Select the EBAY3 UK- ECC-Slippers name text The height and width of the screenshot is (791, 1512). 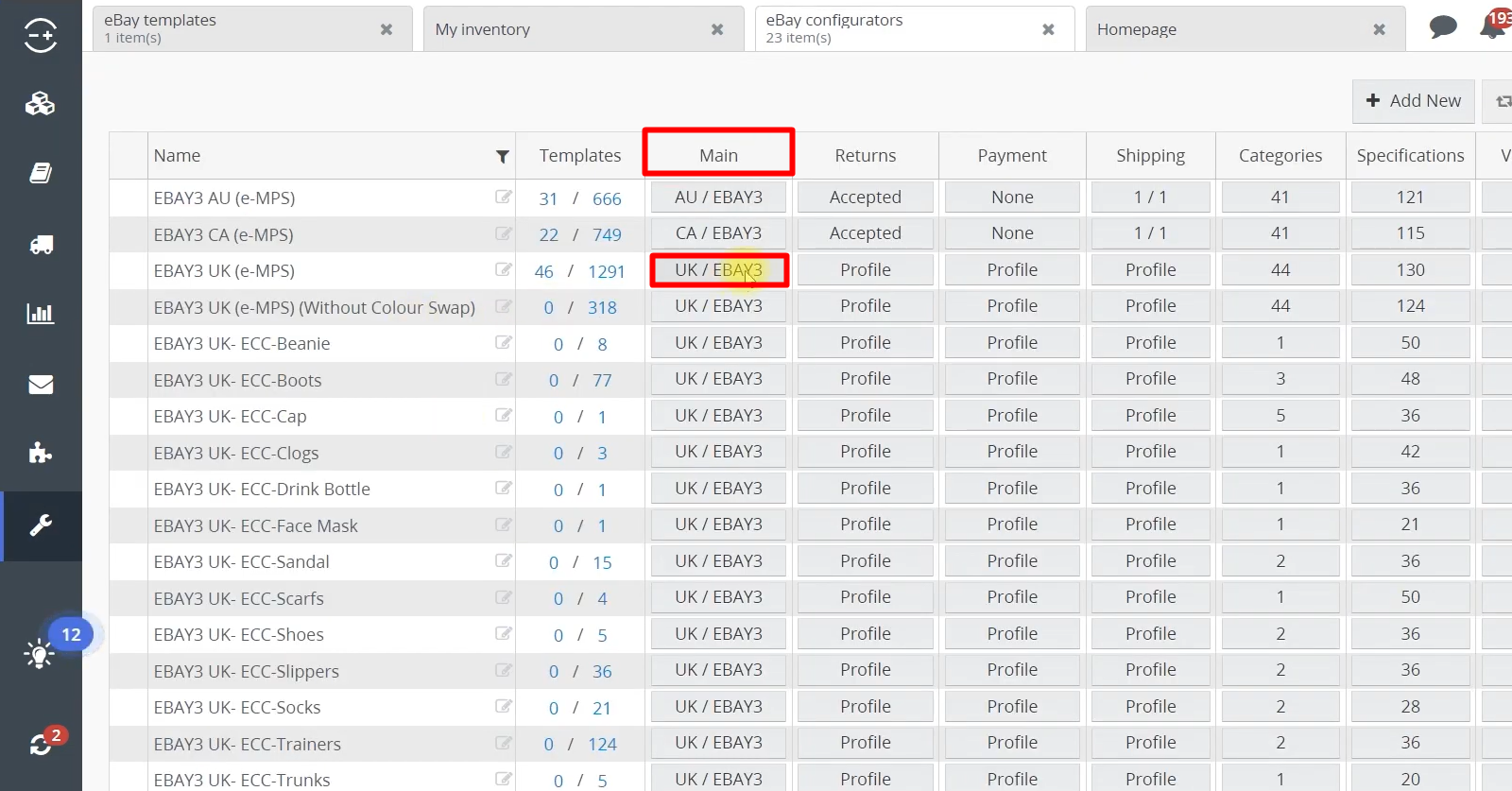coord(247,672)
